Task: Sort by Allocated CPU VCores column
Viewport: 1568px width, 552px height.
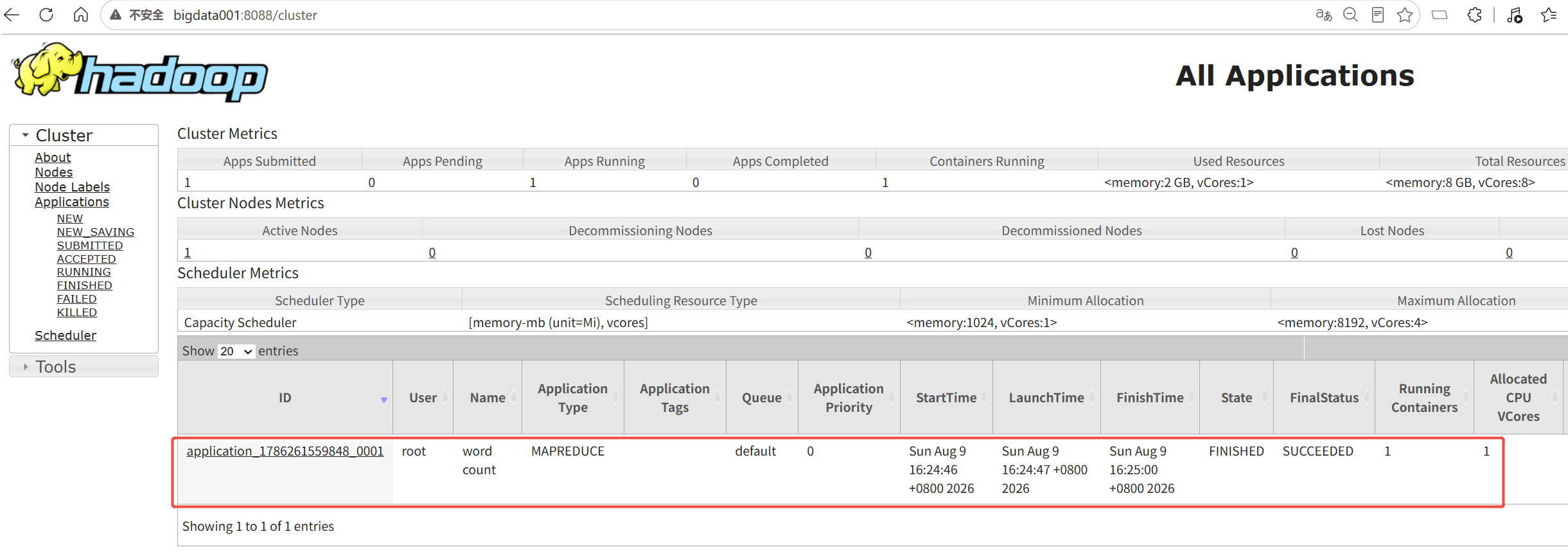Action: tap(1519, 398)
